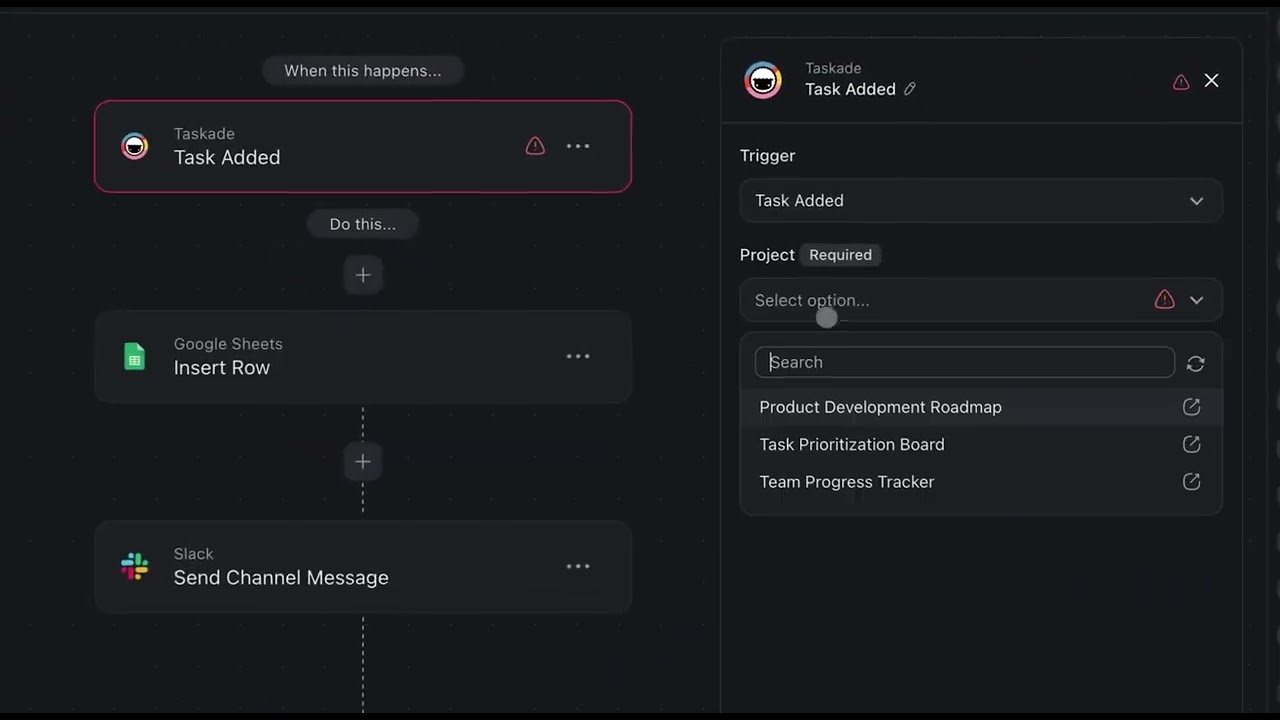Click the Task Added title in the panel header
Viewport: 1280px width, 720px height.
[850, 89]
